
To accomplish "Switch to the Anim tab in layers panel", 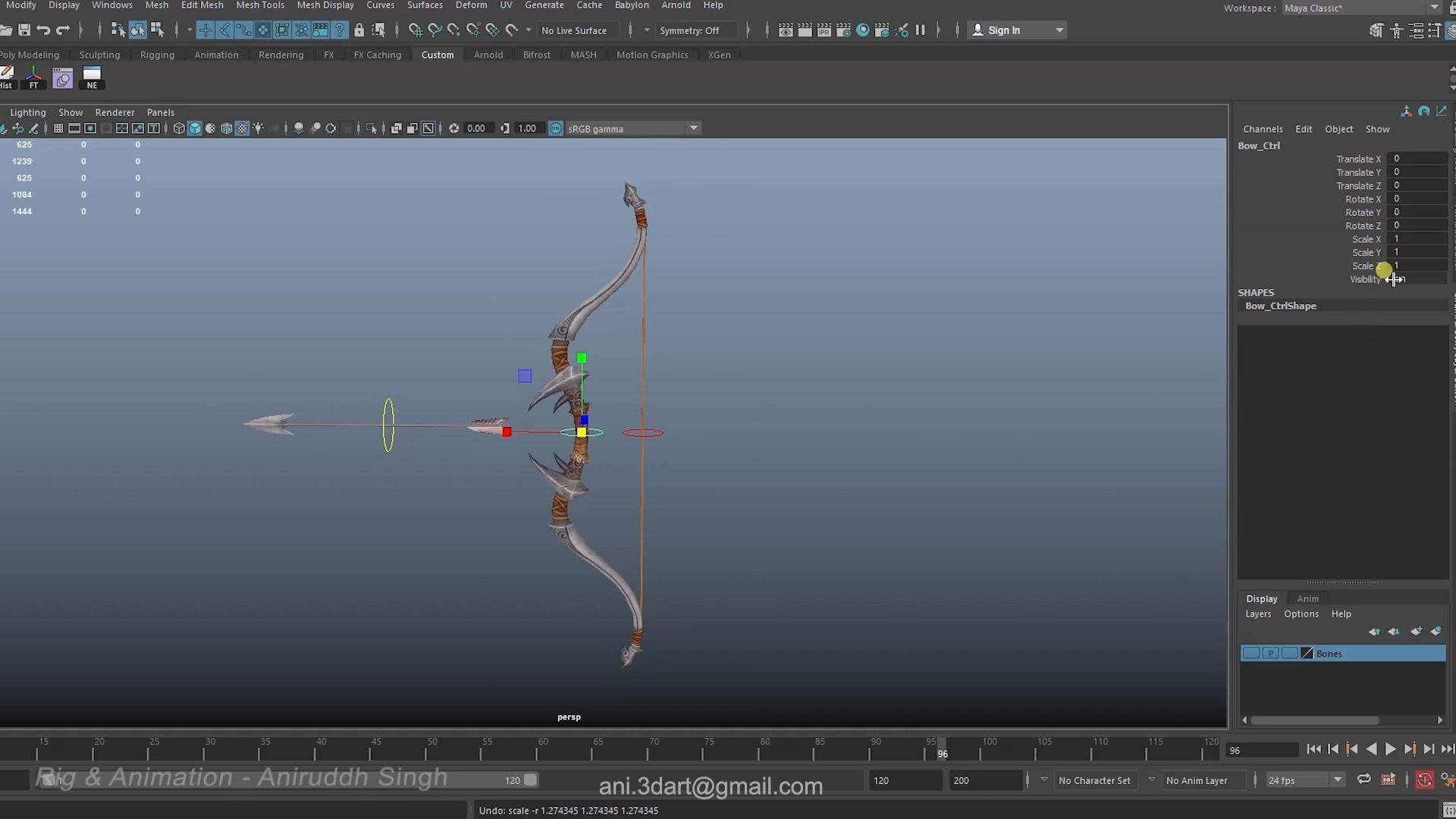I will [x=1309, y=598].
